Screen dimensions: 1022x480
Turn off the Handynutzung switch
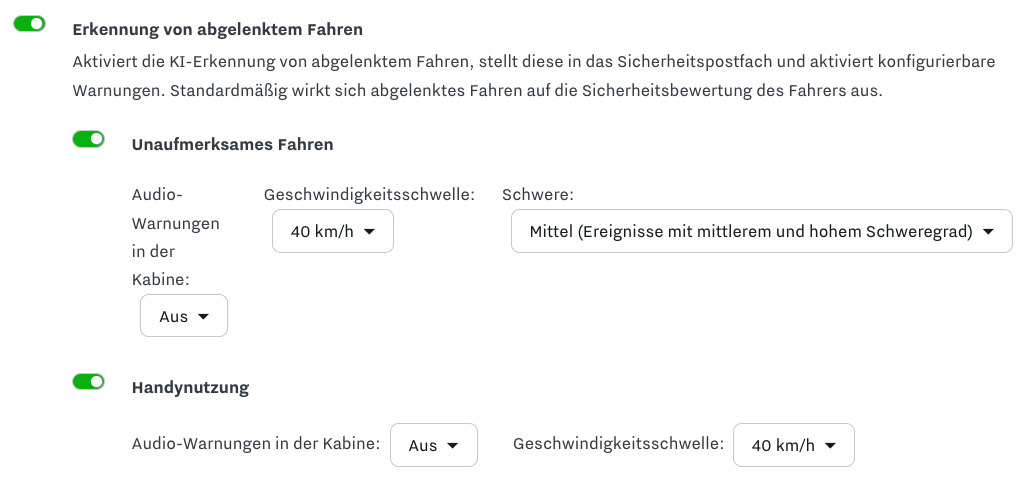click(88, 381)
